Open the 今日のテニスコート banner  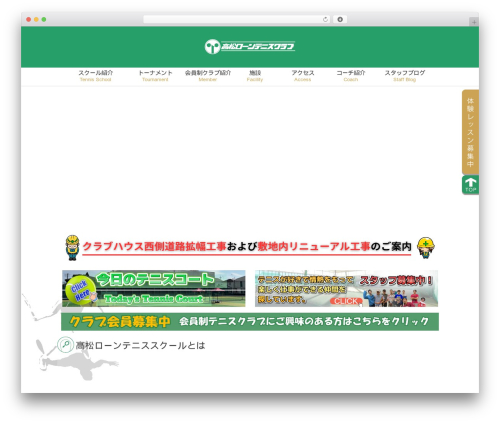(154, 288)
